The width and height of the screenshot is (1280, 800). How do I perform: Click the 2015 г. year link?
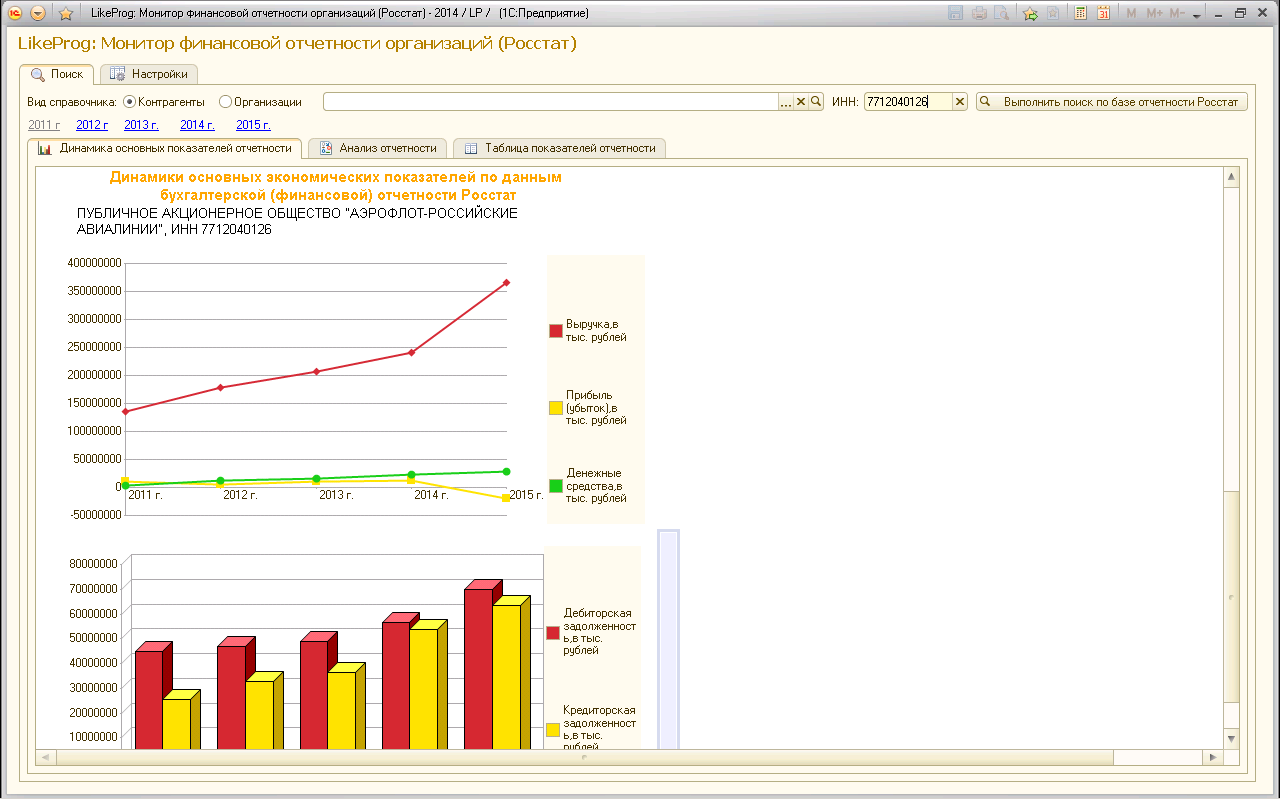point(253,125)
